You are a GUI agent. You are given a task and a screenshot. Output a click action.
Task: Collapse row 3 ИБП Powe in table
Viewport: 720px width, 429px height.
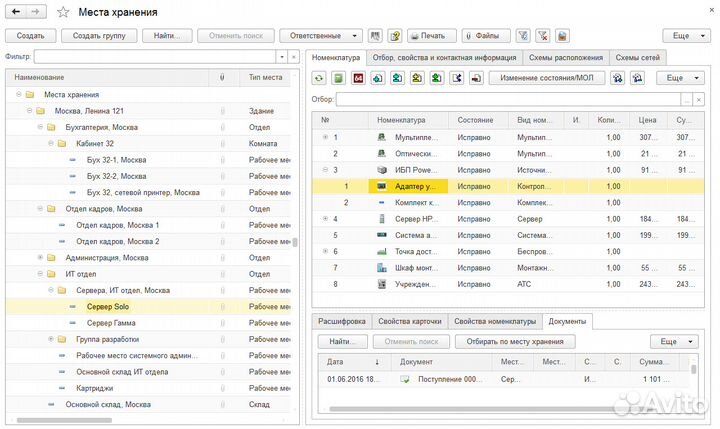pos(325,169)
